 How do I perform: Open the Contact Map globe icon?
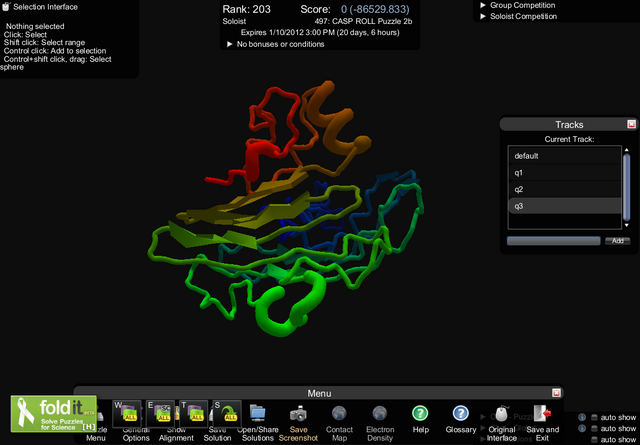pos(339,413)
